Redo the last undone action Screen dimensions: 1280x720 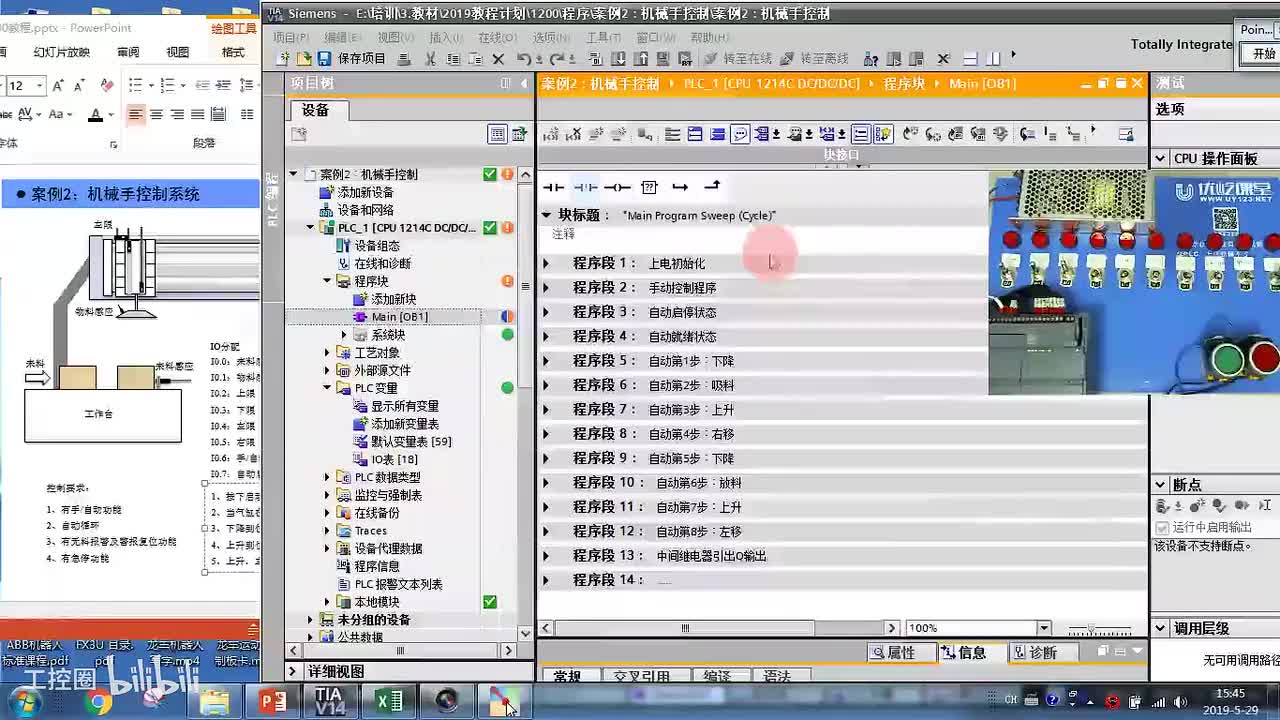pos(557,59)
